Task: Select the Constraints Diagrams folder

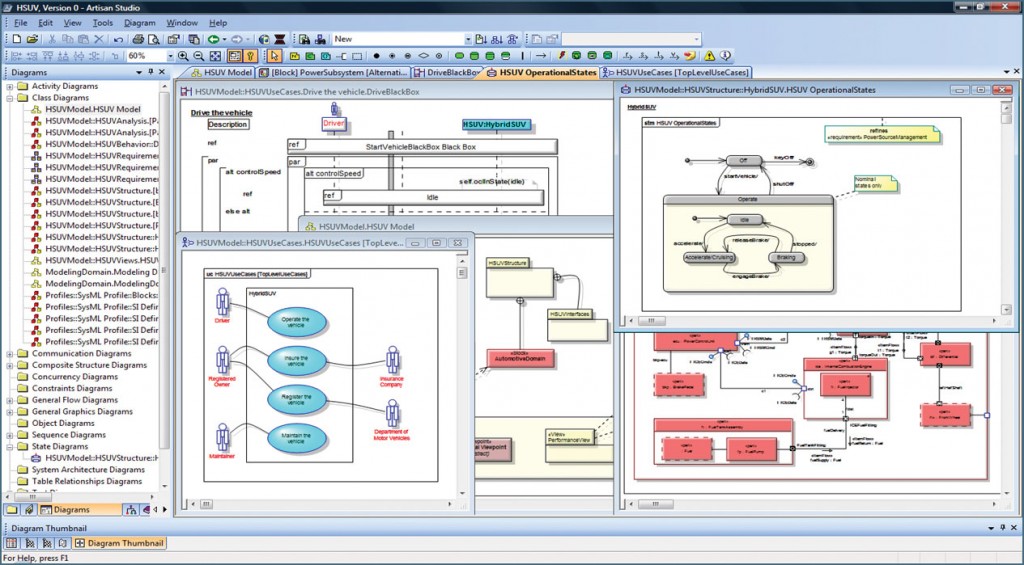Action: click(x=72, y=388)
